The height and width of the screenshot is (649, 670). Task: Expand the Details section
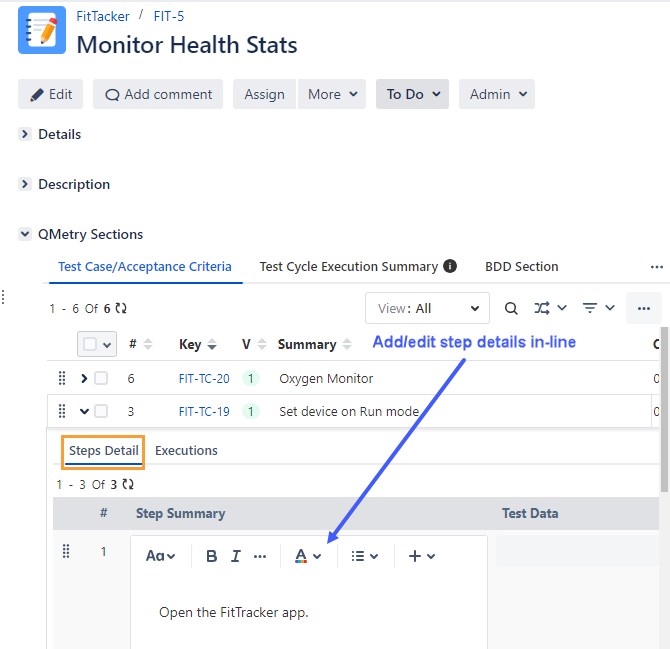25,134
